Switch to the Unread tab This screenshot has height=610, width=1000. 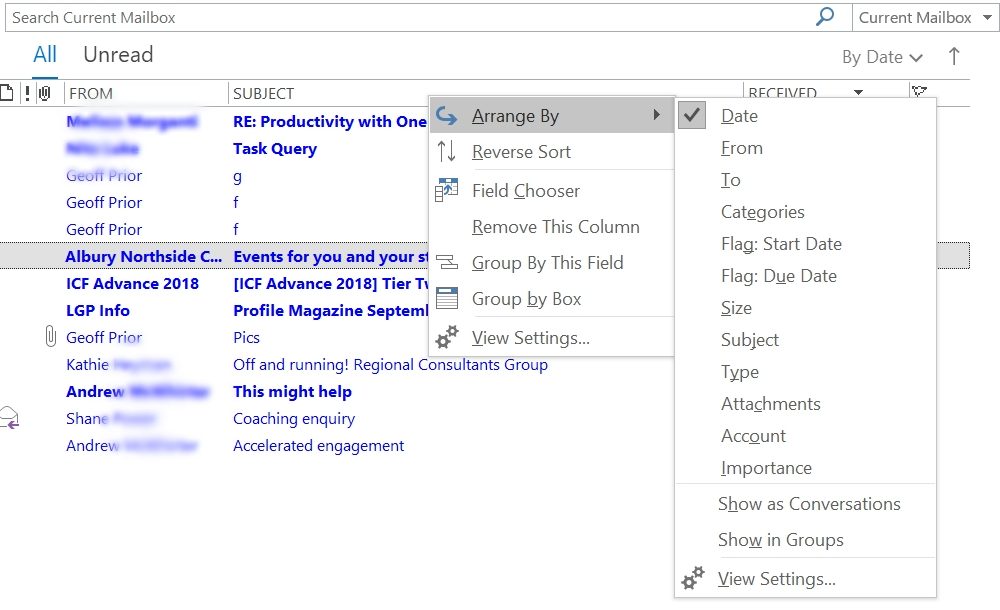tap(118, 54)
